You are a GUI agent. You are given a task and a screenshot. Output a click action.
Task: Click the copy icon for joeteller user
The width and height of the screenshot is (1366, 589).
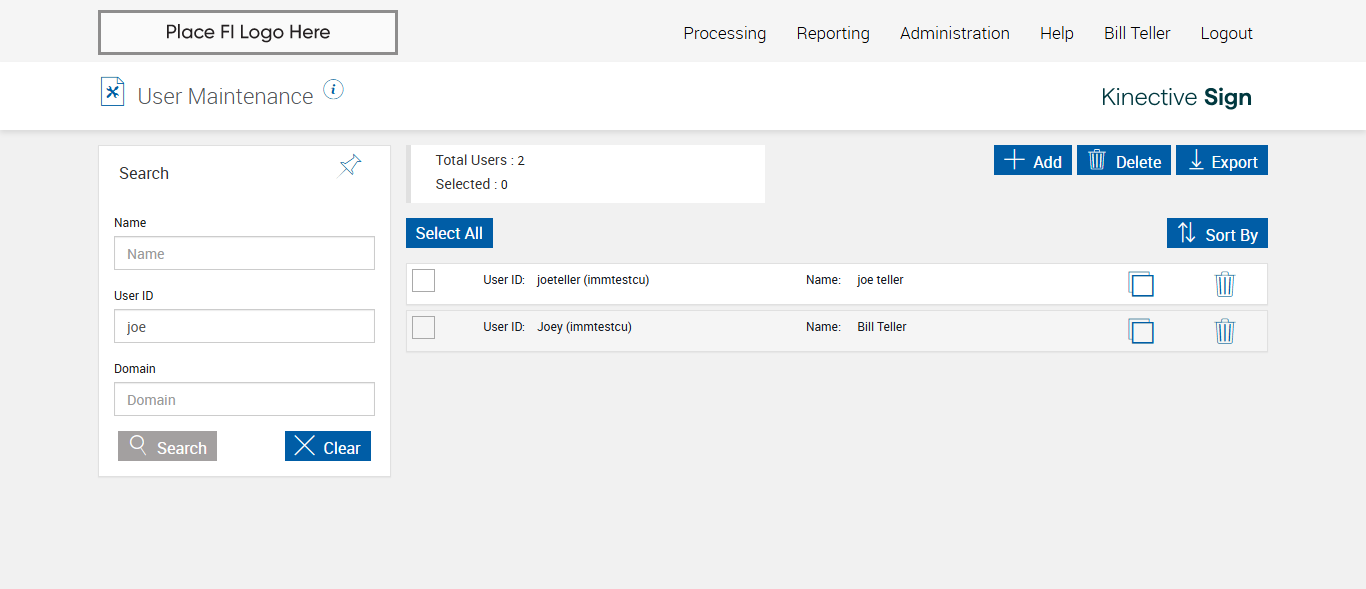1141,285
